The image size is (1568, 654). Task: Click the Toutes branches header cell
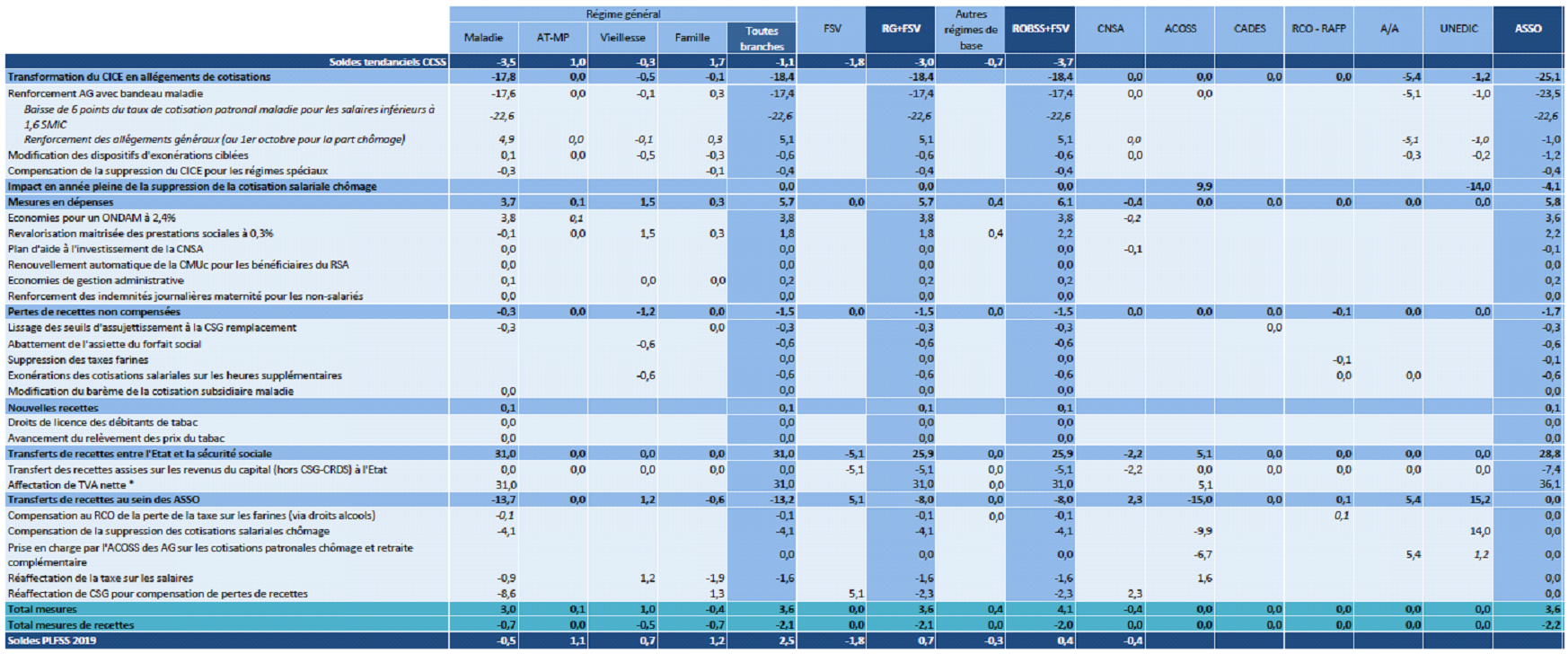[762, 39]
